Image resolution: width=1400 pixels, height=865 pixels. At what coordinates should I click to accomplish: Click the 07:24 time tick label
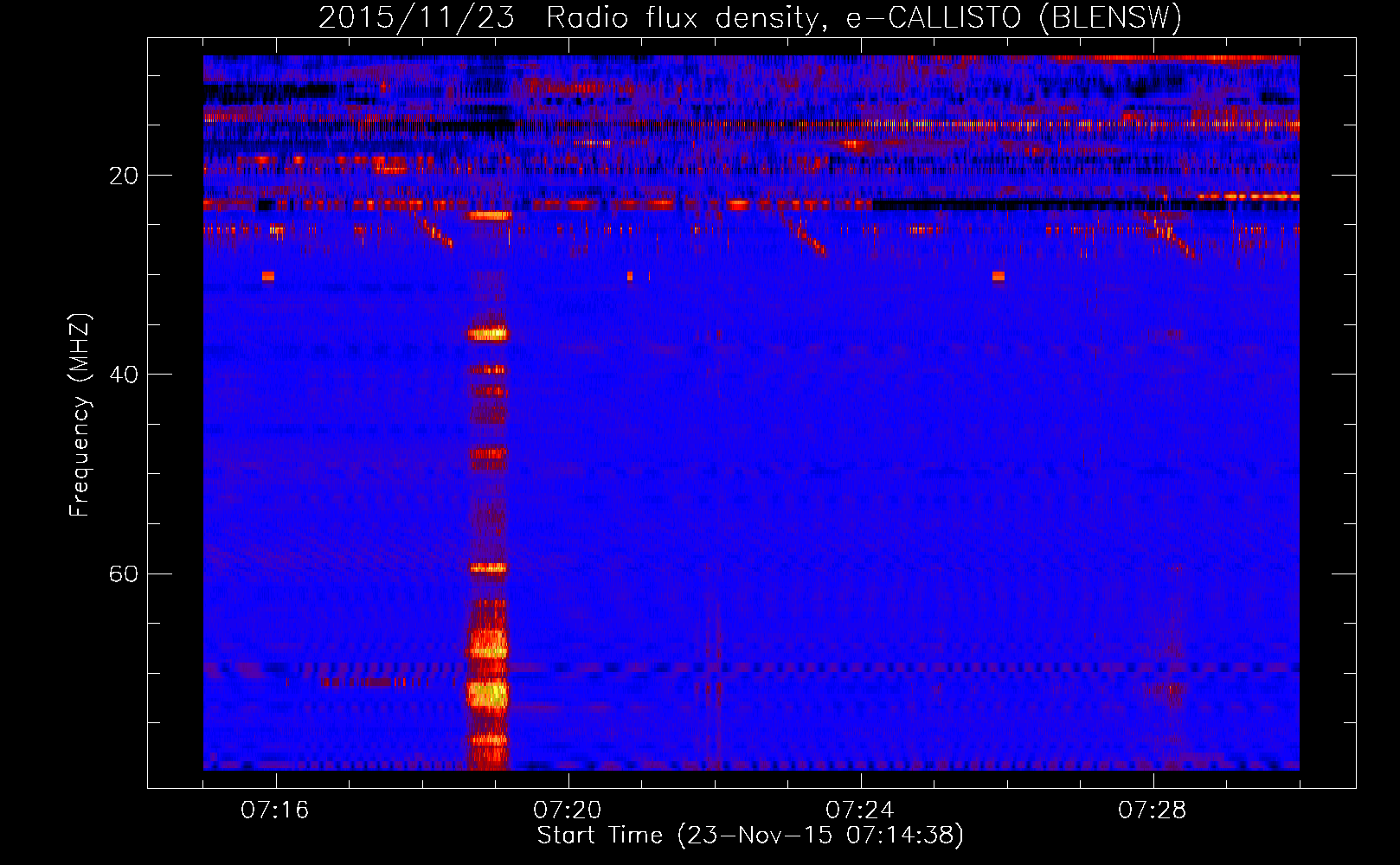coord(859,811)
